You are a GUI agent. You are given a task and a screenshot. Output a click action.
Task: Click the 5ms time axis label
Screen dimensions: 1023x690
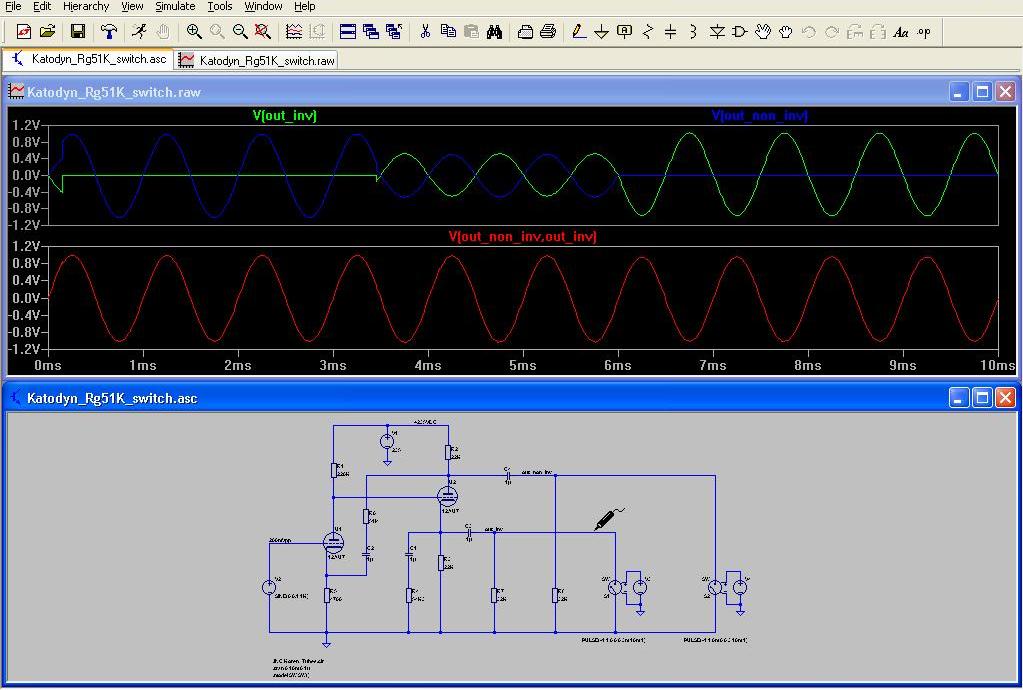pos(523,365)
